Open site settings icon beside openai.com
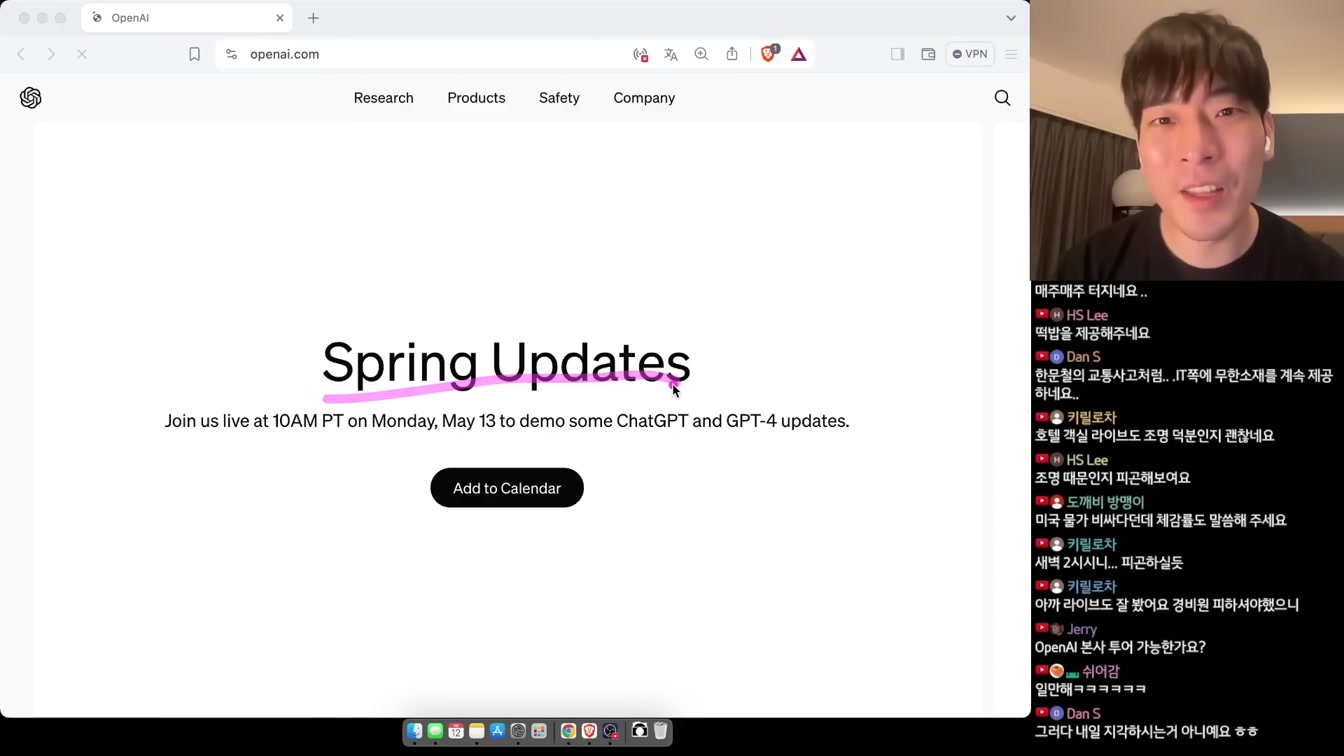Image resolution: width=1344 pixels, height=756 pixels. coord(231,54)
